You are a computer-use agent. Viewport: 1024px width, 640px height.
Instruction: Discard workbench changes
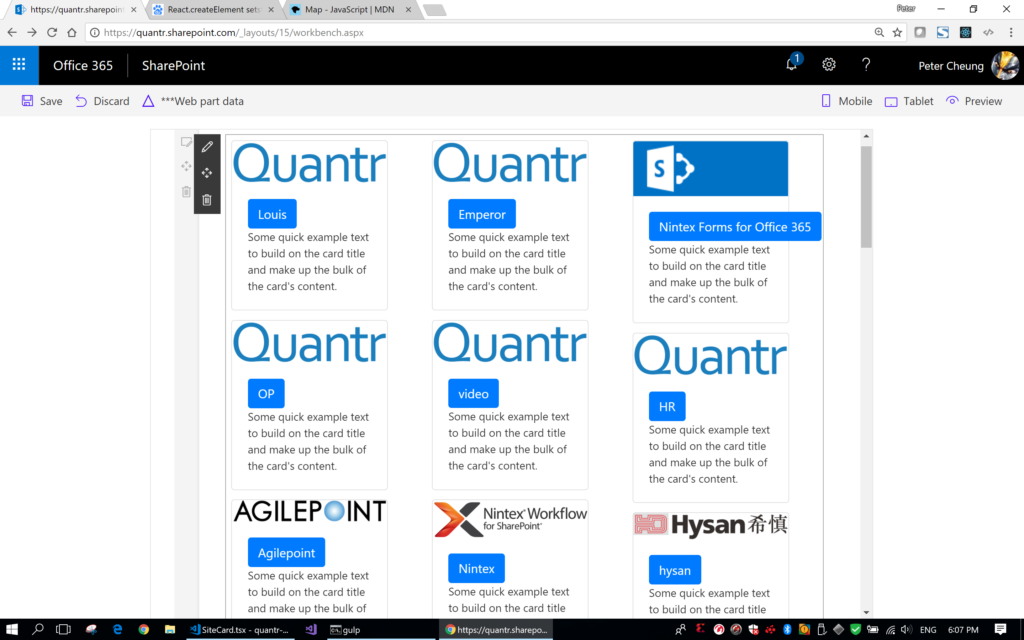point(102,101)
